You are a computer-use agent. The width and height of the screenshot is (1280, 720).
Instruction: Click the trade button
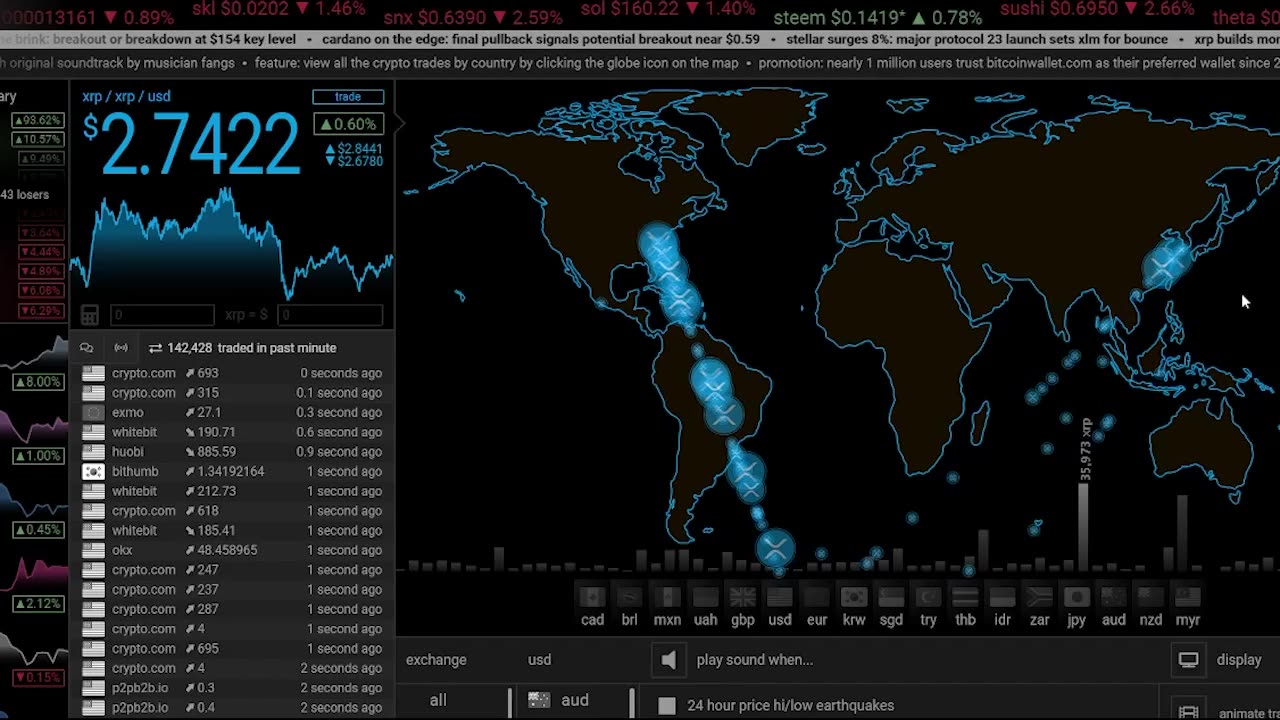click(348, 97)
